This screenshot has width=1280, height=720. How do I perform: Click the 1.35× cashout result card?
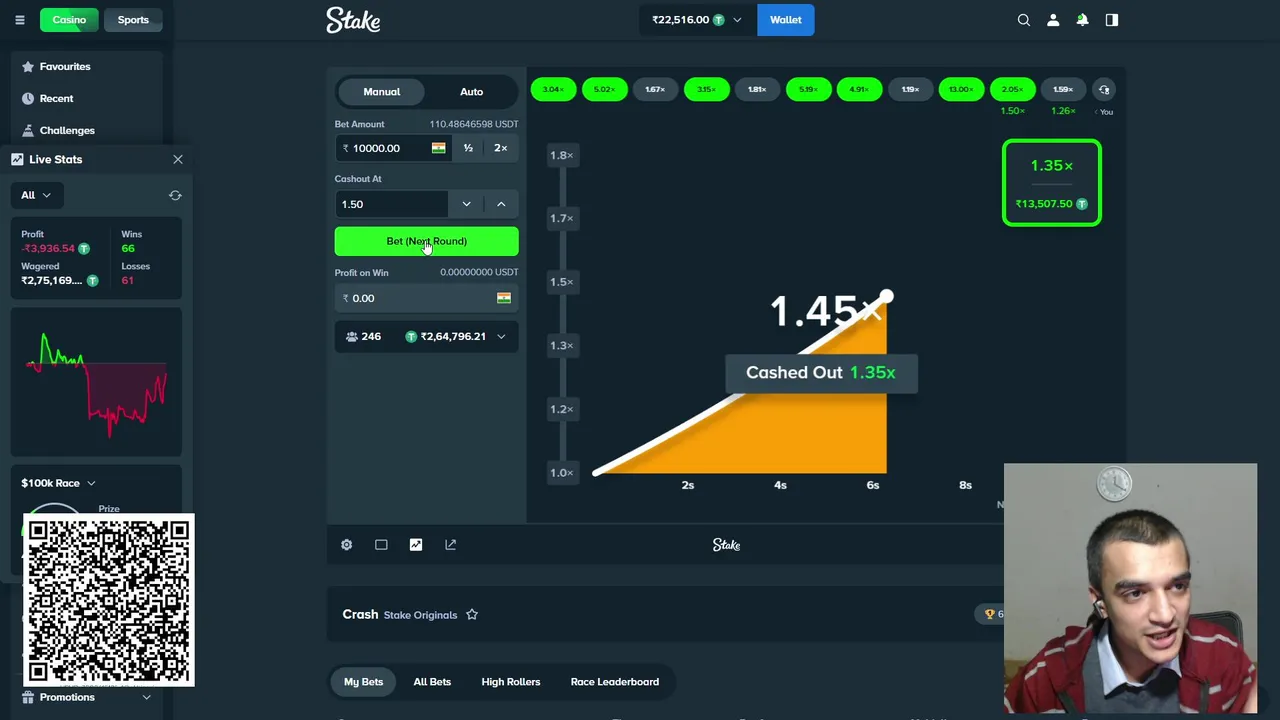pos(1052,183)
